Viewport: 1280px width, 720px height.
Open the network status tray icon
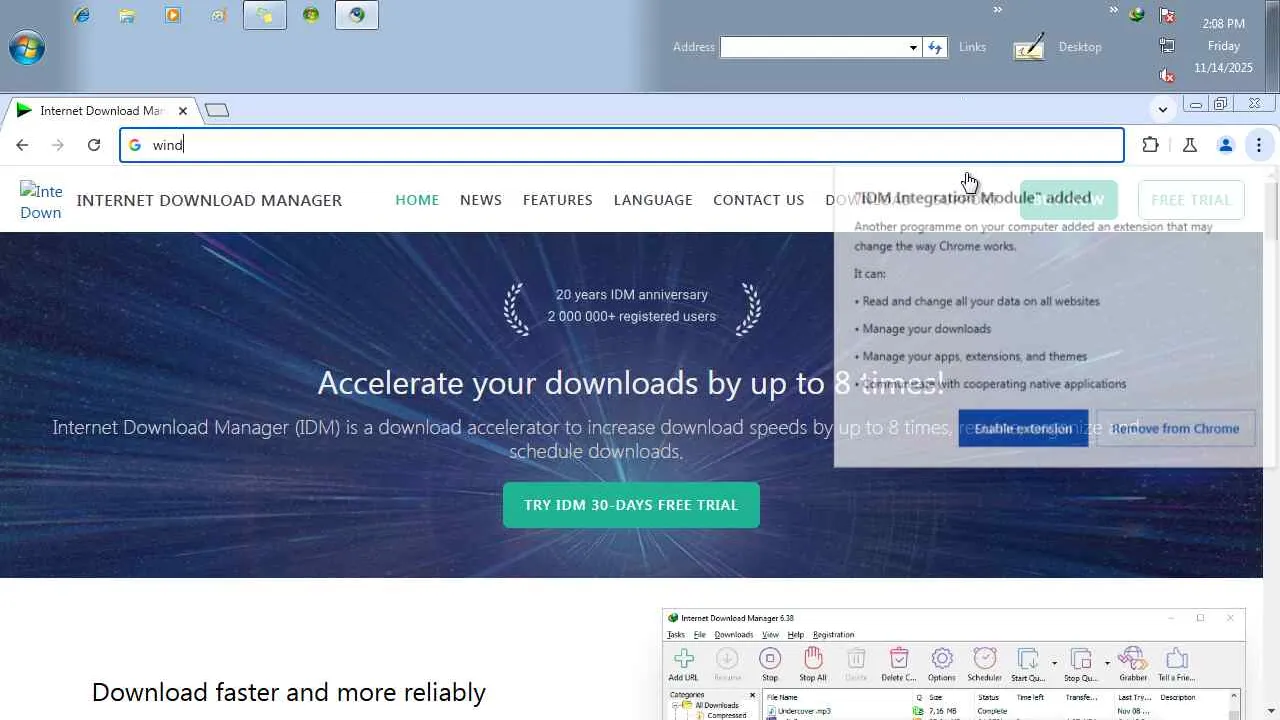click(x=1166, y=45)
